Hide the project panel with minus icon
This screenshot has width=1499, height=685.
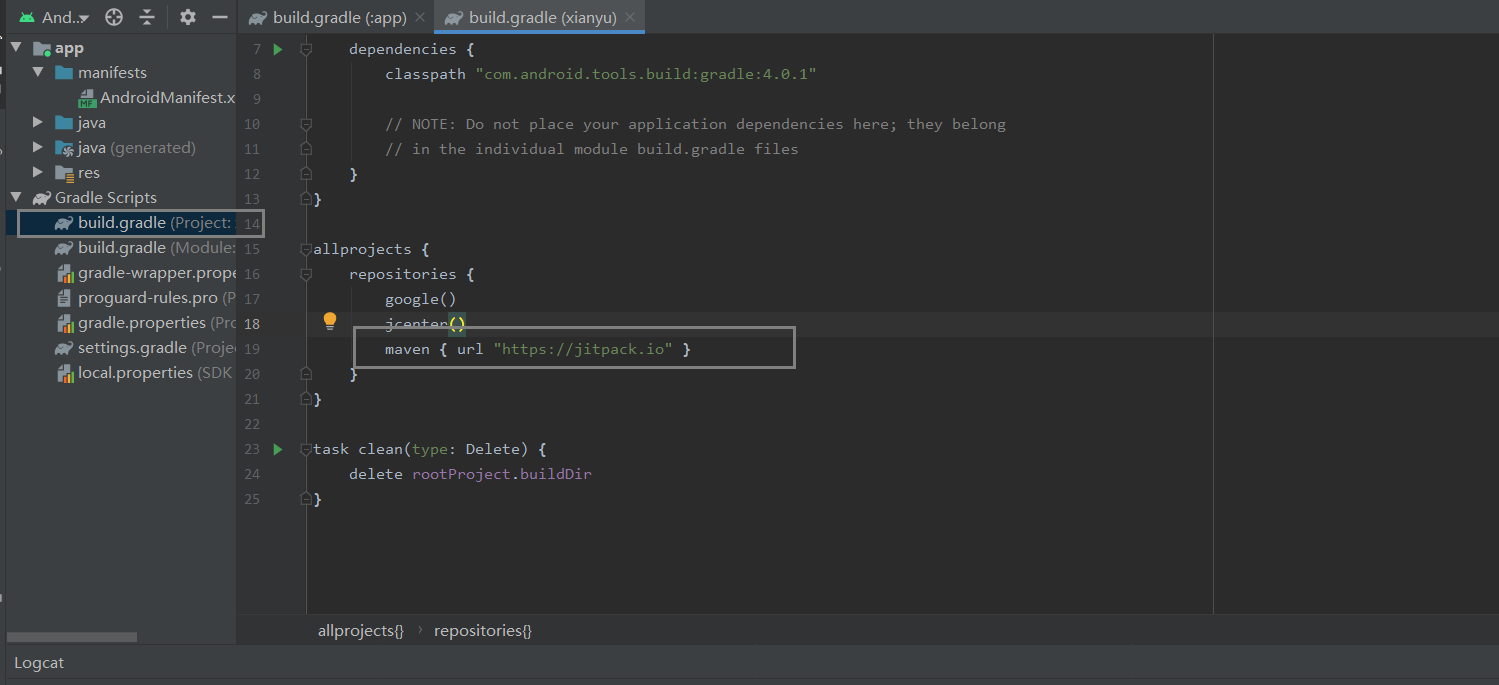(x=220, y=17)
